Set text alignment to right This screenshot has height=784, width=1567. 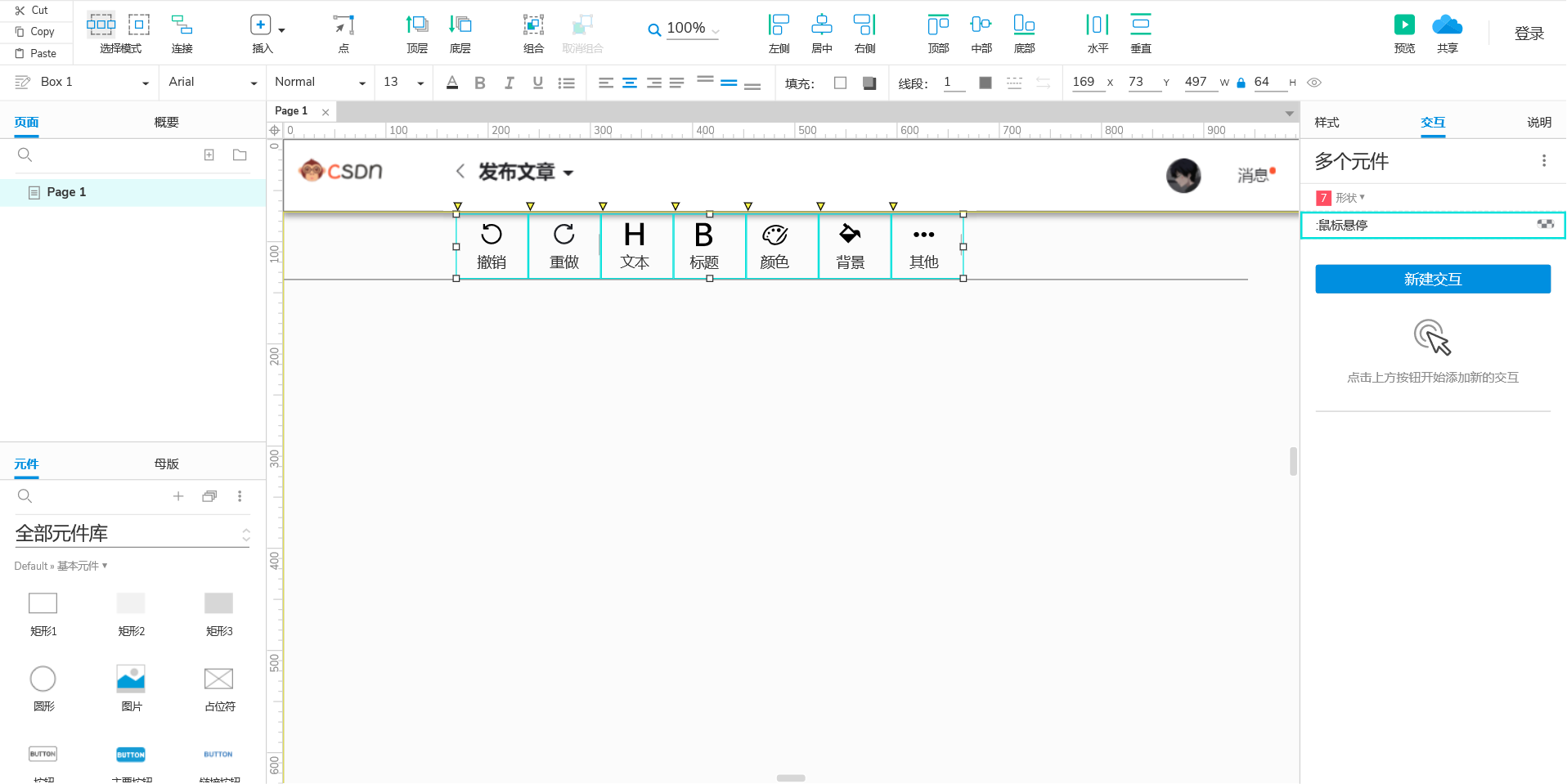pyautogui.click(x=654, y=83)
